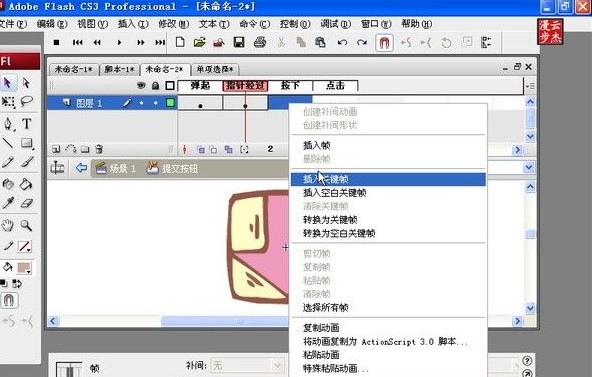This screenshot has height=377, width=592.
Task: Choose the Free Transform tool
Action: [x=8, y=102]
